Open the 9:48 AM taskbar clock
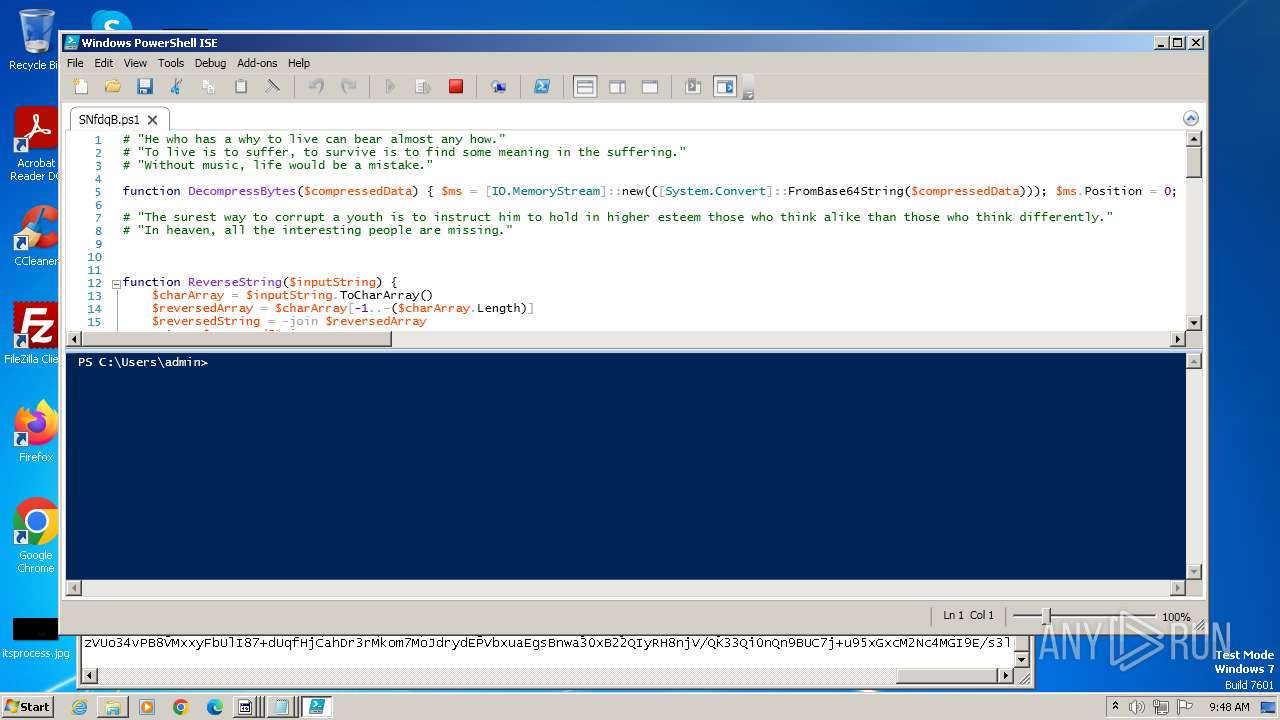The image size is (1280, 720). (x=1229, y=707)
